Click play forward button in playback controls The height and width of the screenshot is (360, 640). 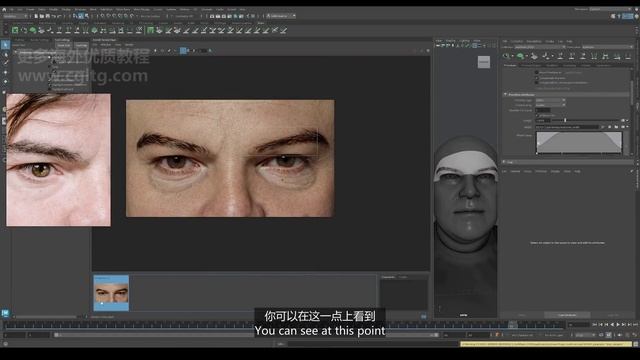(618, 324)
